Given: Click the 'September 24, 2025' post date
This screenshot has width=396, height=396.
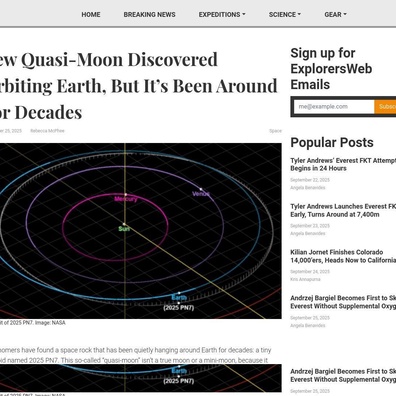Looking at the screenshot, I should point(310,272).
